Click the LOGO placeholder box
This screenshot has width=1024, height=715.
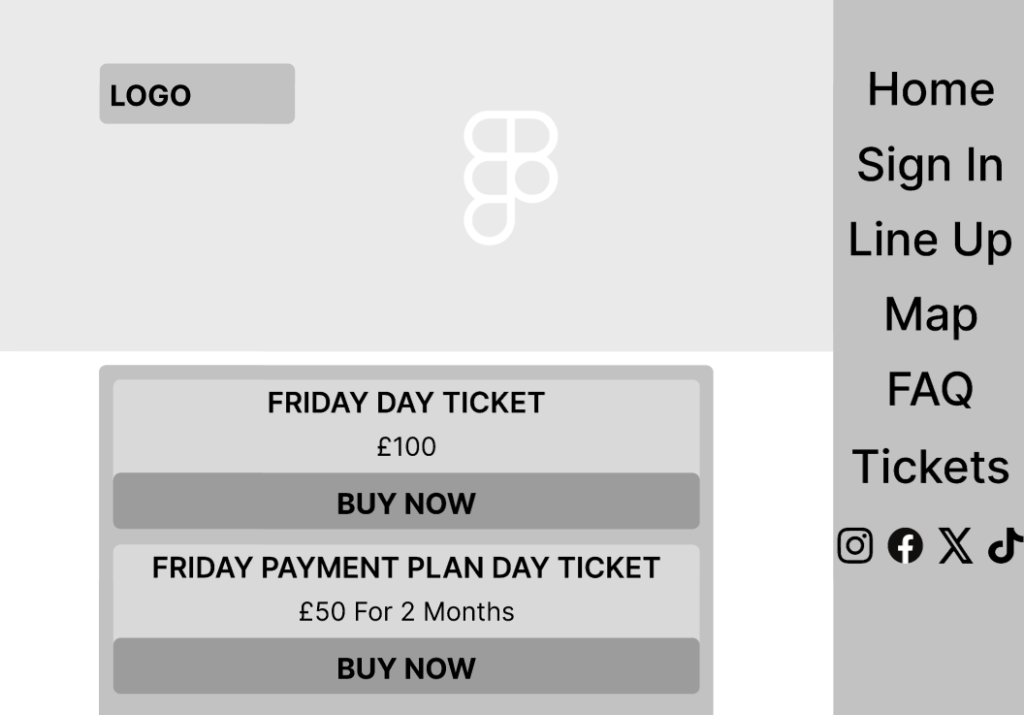click(197, 94)
